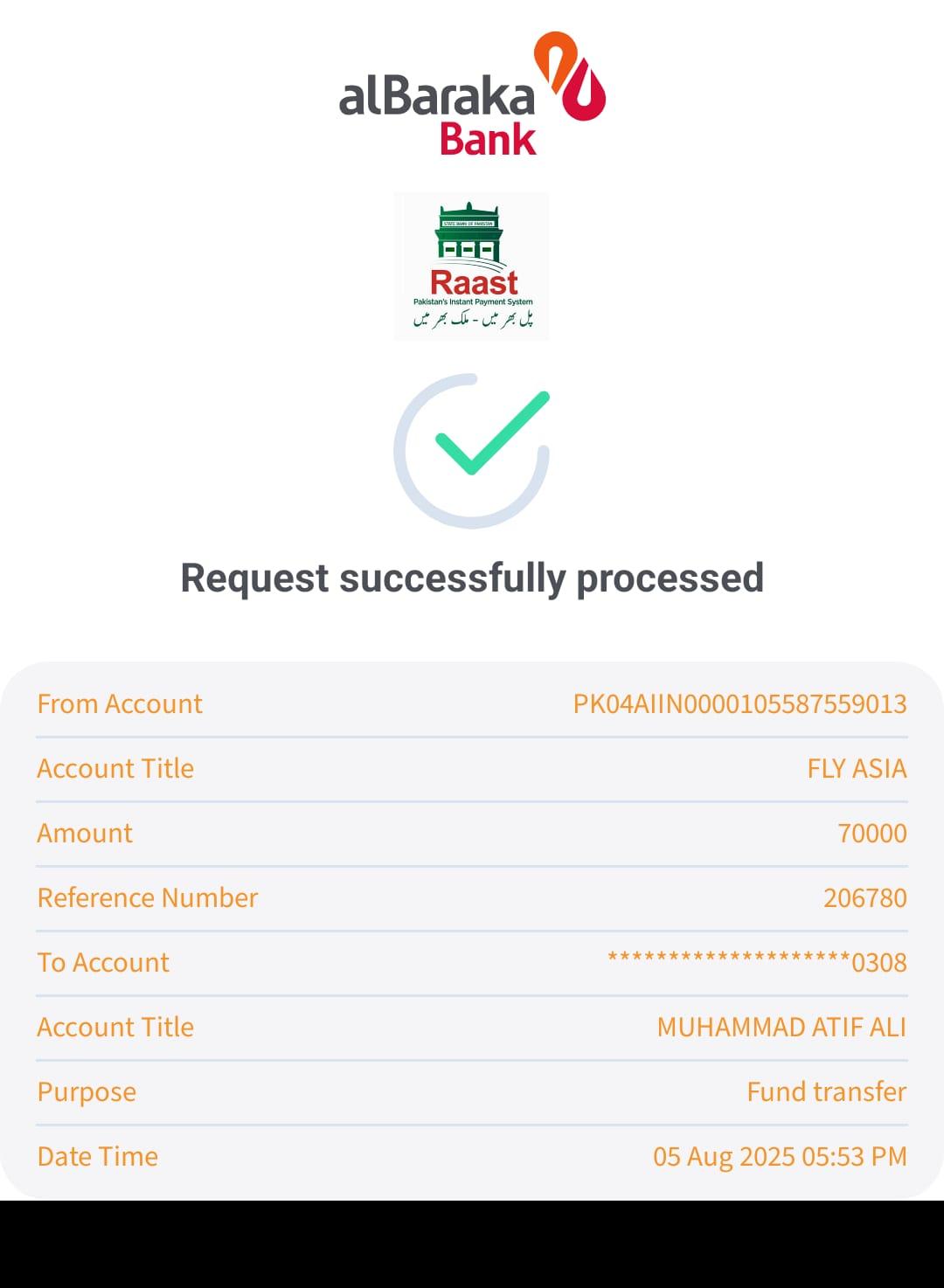Click the Raast payment system logo
The height and width of the screenshot is (1288, 944).
click(x=472, y=266)
